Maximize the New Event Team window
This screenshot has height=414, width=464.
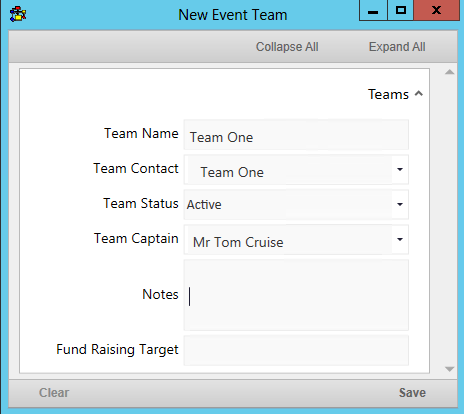[x=401, y=11]
